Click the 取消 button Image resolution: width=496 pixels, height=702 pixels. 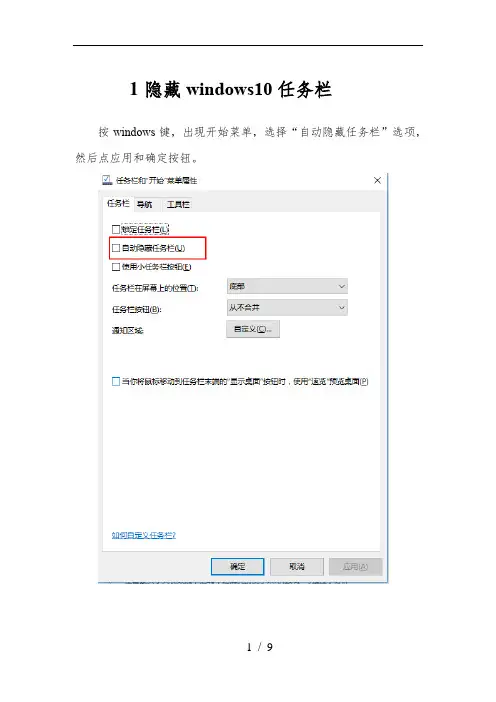click(x=297, y=566)
